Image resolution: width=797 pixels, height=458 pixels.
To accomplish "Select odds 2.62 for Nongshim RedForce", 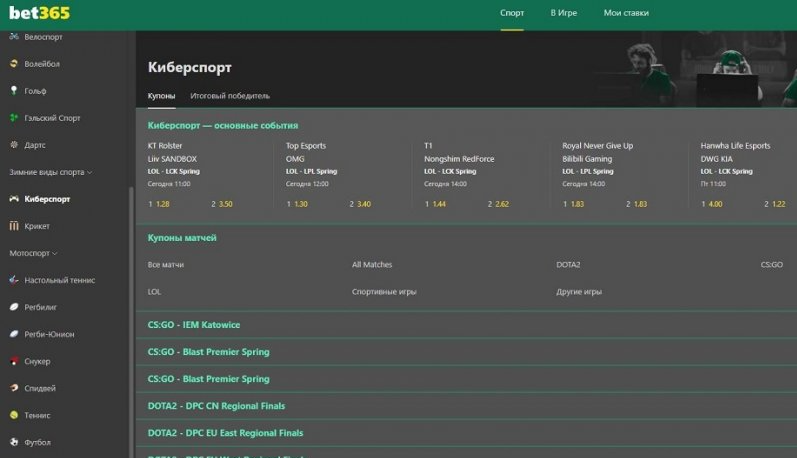I will pos(499,204).
